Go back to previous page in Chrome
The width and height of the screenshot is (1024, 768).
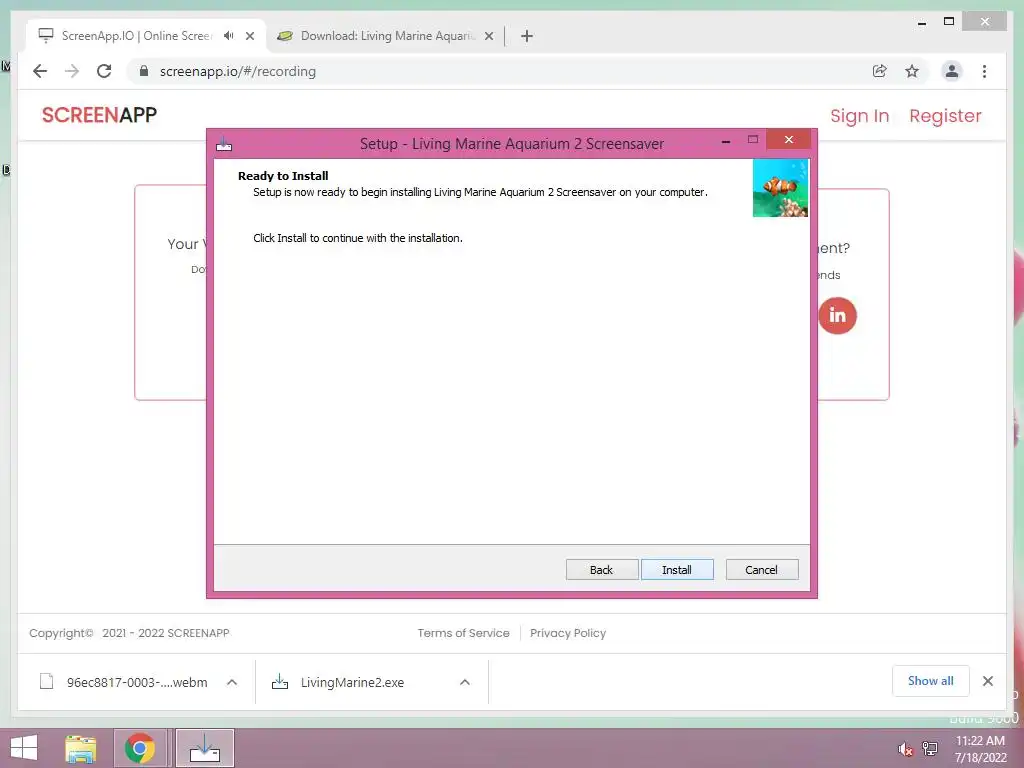pyautogui.click(x=40, y=71)
